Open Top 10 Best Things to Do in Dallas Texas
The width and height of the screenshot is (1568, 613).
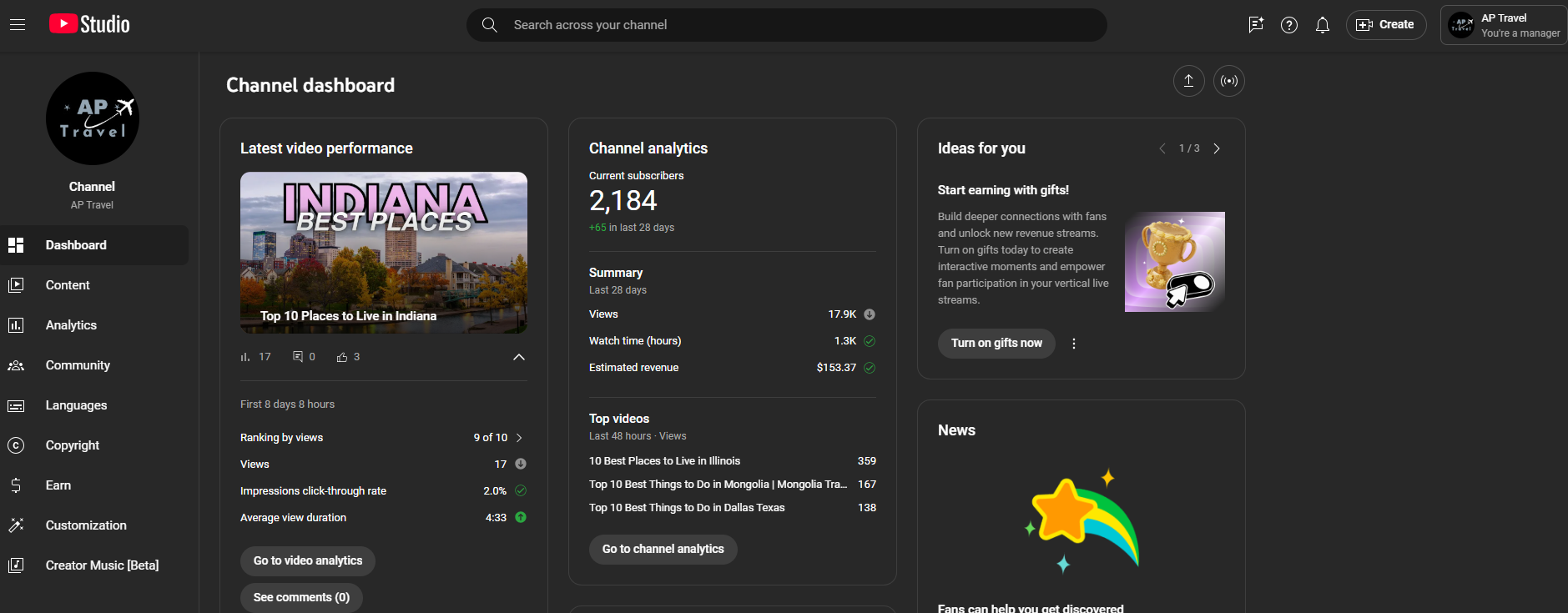tap(687, 508)
